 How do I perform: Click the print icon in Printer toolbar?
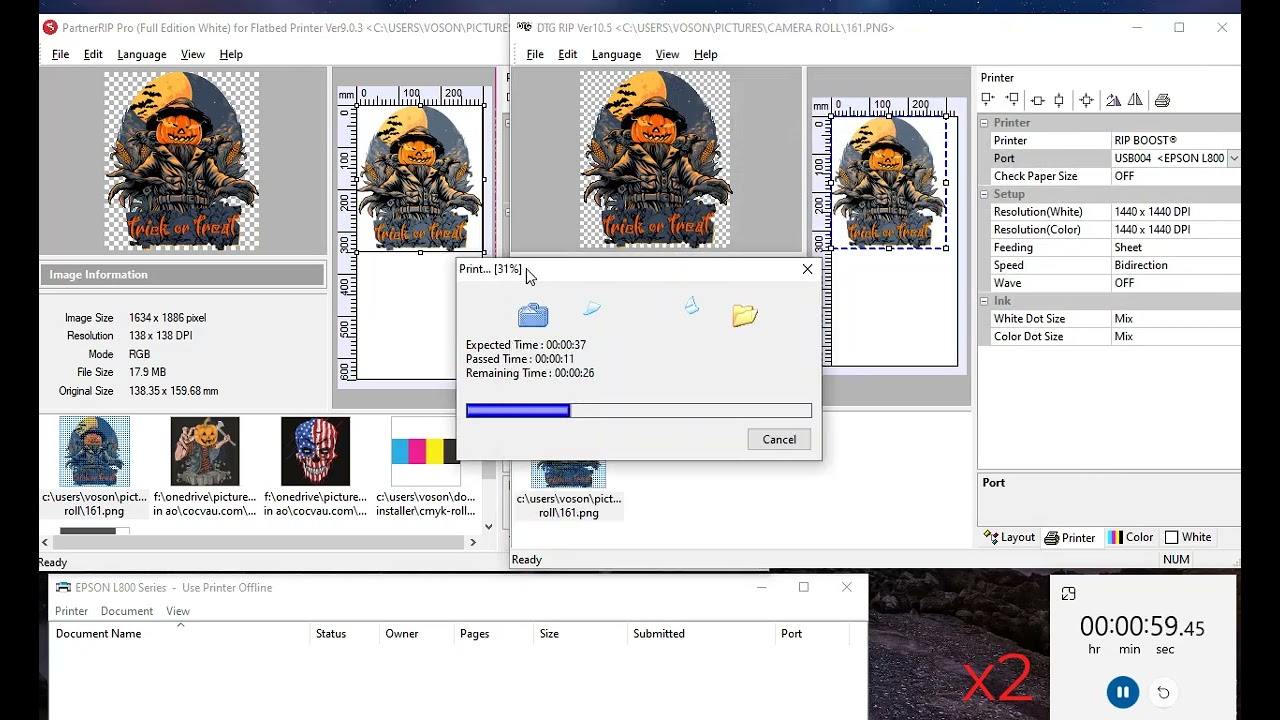point(1162,100)
